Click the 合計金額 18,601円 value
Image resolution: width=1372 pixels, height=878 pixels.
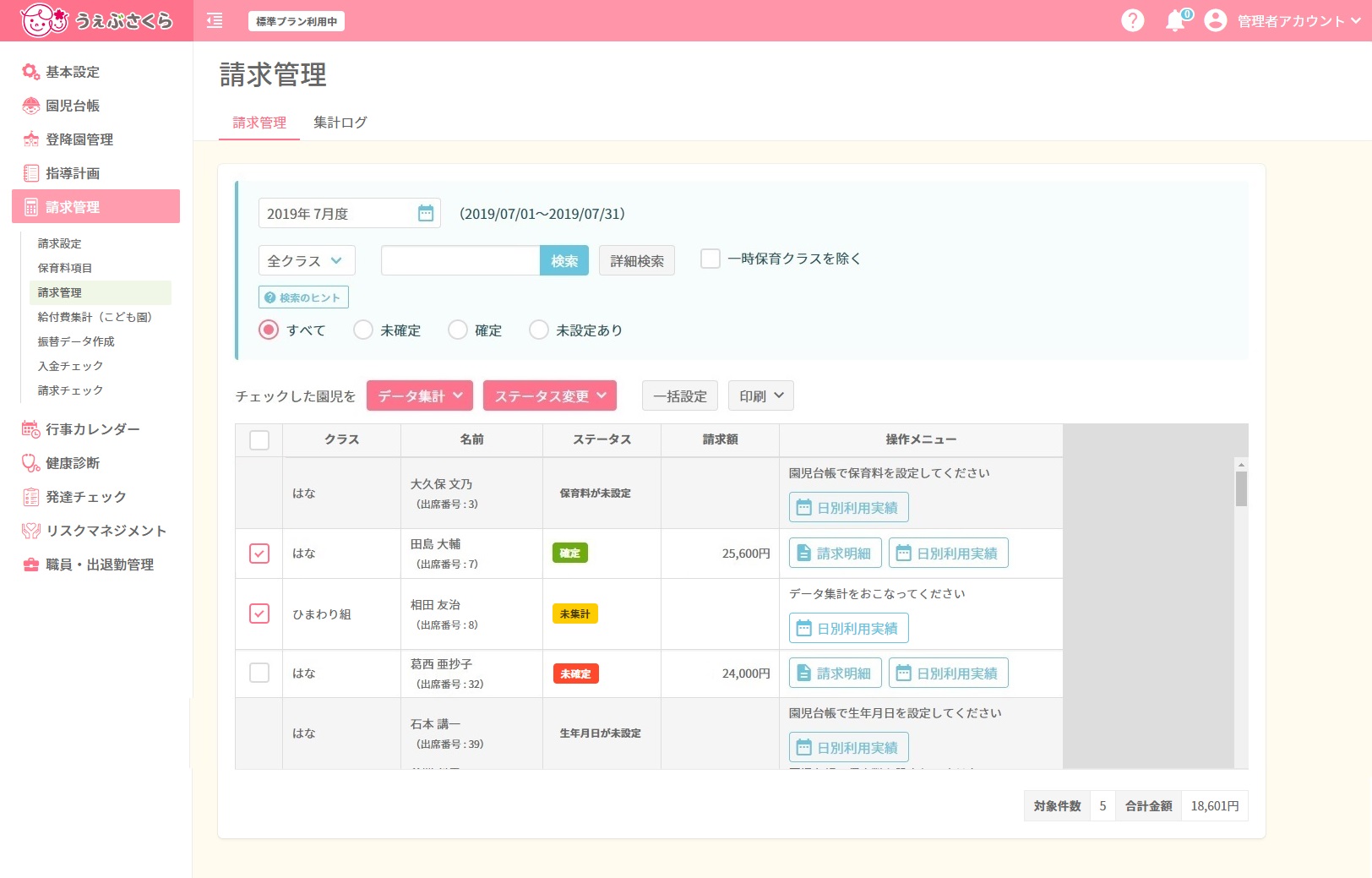pos(1215,806)
